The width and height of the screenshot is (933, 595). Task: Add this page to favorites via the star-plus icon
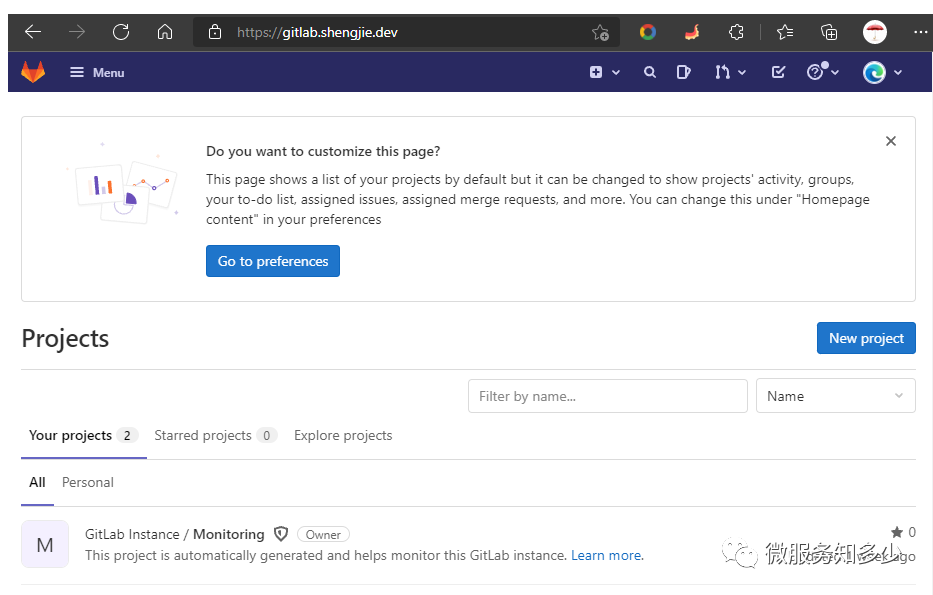click(x=600, y=32)
